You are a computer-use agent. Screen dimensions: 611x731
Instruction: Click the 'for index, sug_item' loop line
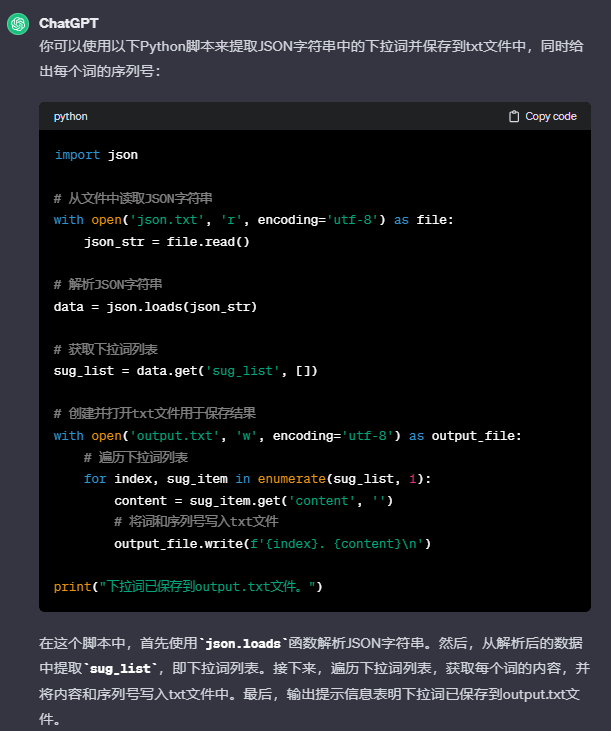coord(257,478)
